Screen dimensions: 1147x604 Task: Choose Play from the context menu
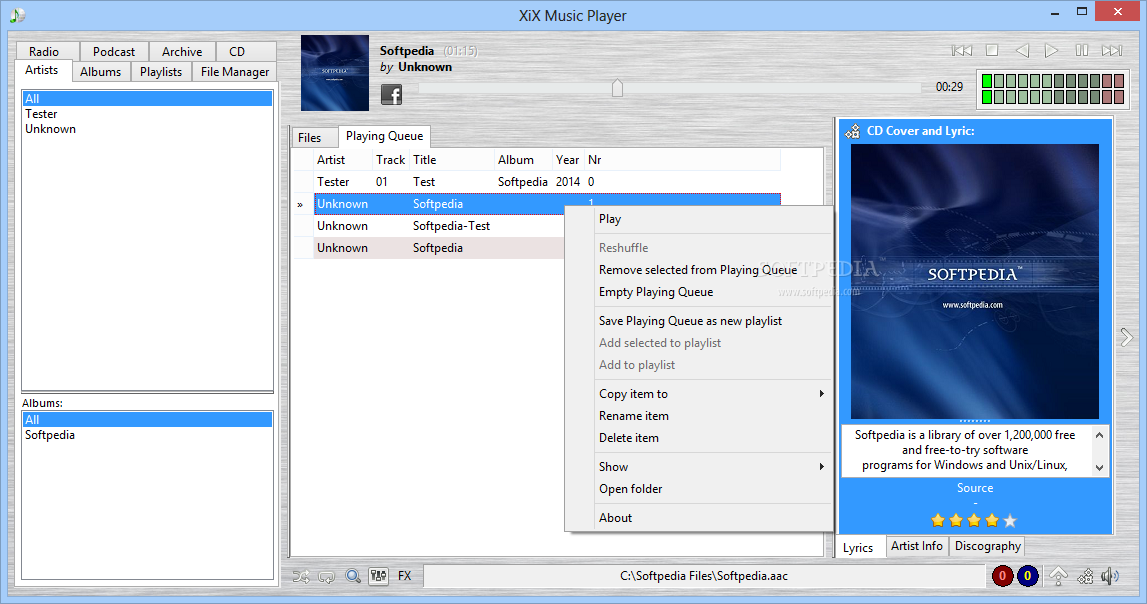pos(699,219)
